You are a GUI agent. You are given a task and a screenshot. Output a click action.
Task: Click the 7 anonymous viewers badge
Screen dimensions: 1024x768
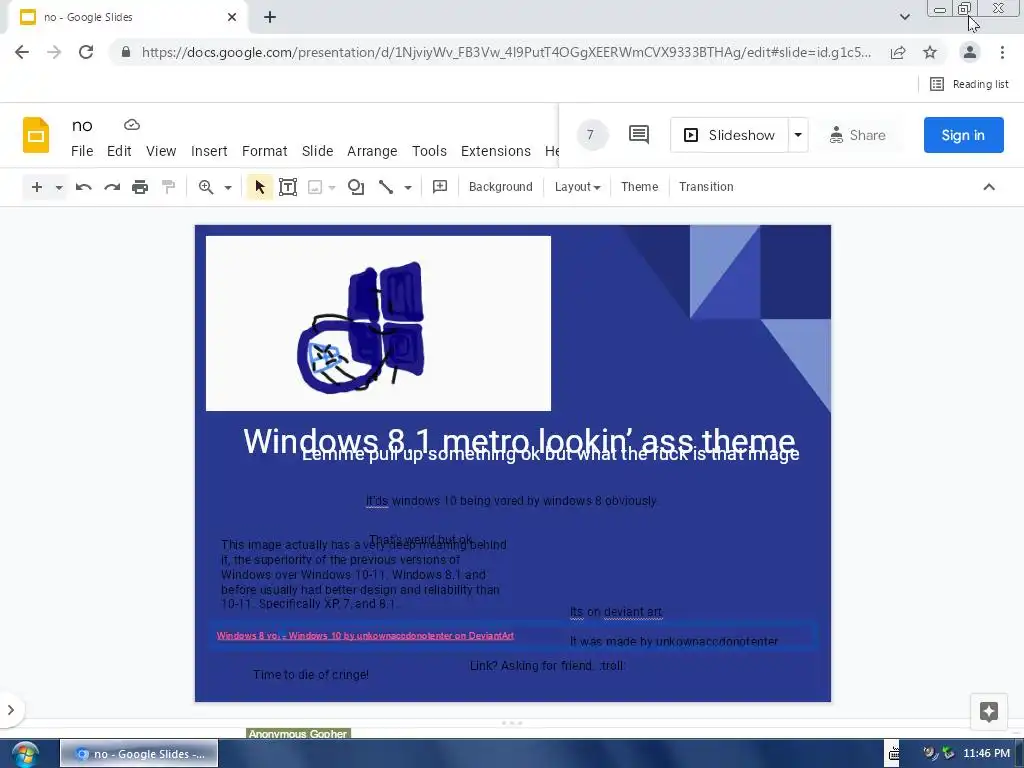click(x=592, y=135)
